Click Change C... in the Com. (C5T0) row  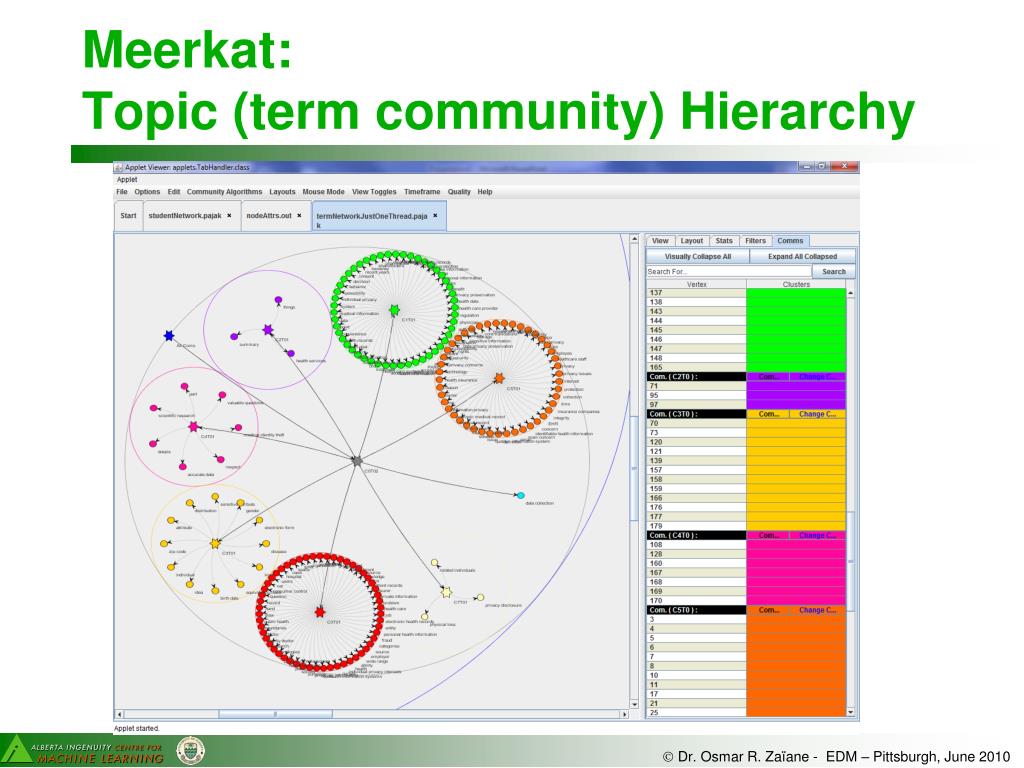click(x=817, y=610)
